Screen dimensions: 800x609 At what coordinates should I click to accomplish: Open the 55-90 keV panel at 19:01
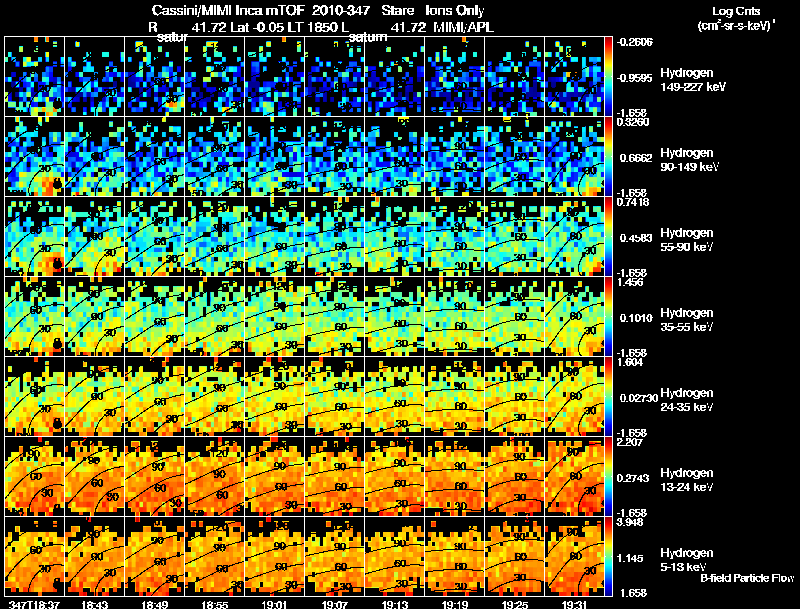pyautogui.click(x=275, y=236)
